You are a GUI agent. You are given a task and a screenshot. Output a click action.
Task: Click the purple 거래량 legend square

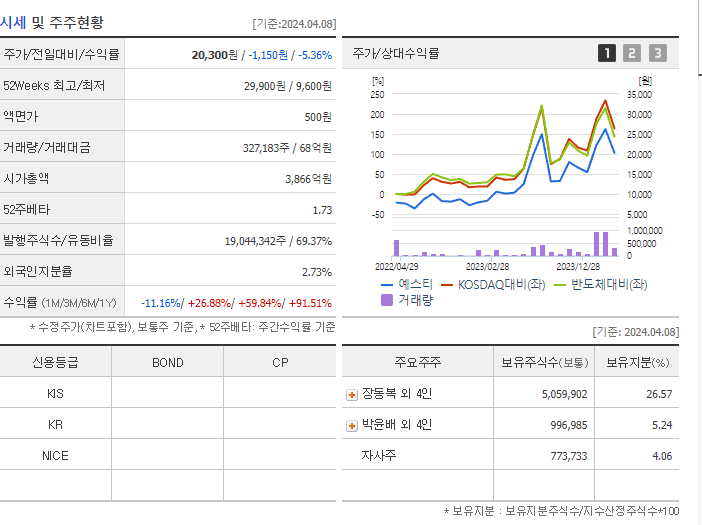pyautogui.click(x=387, y=300)
